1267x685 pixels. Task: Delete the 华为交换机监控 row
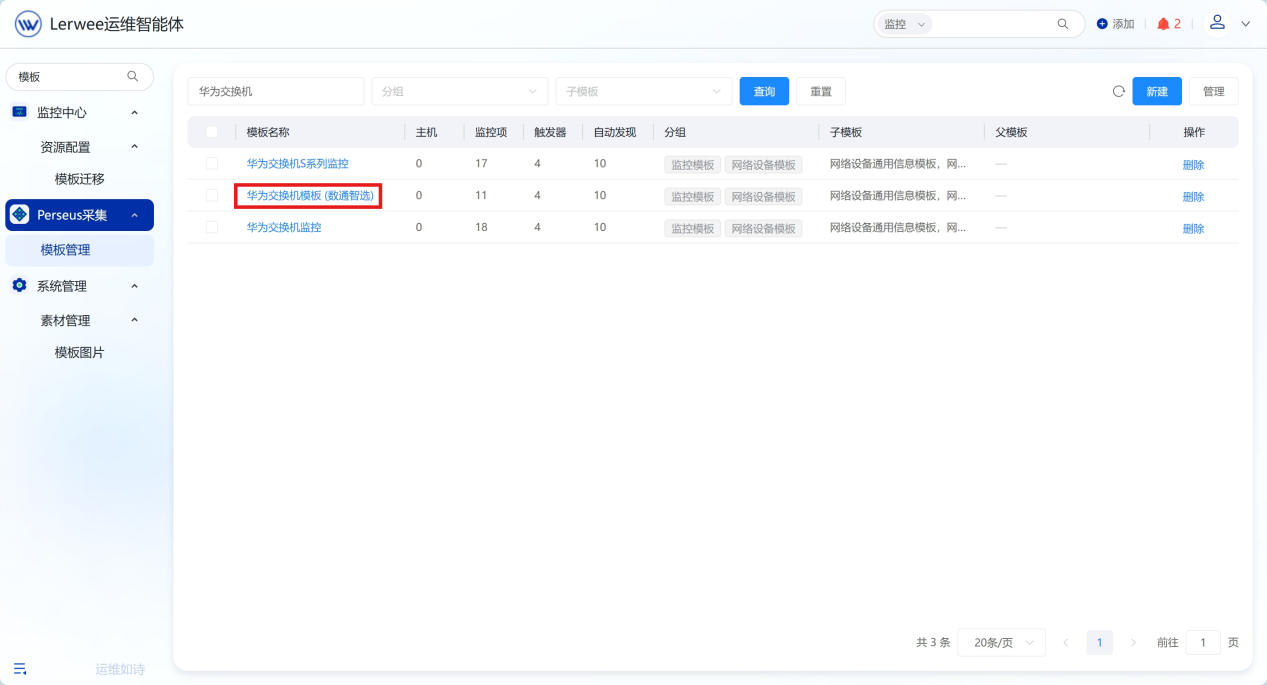pyautogui.click(x=1194, y=229)
